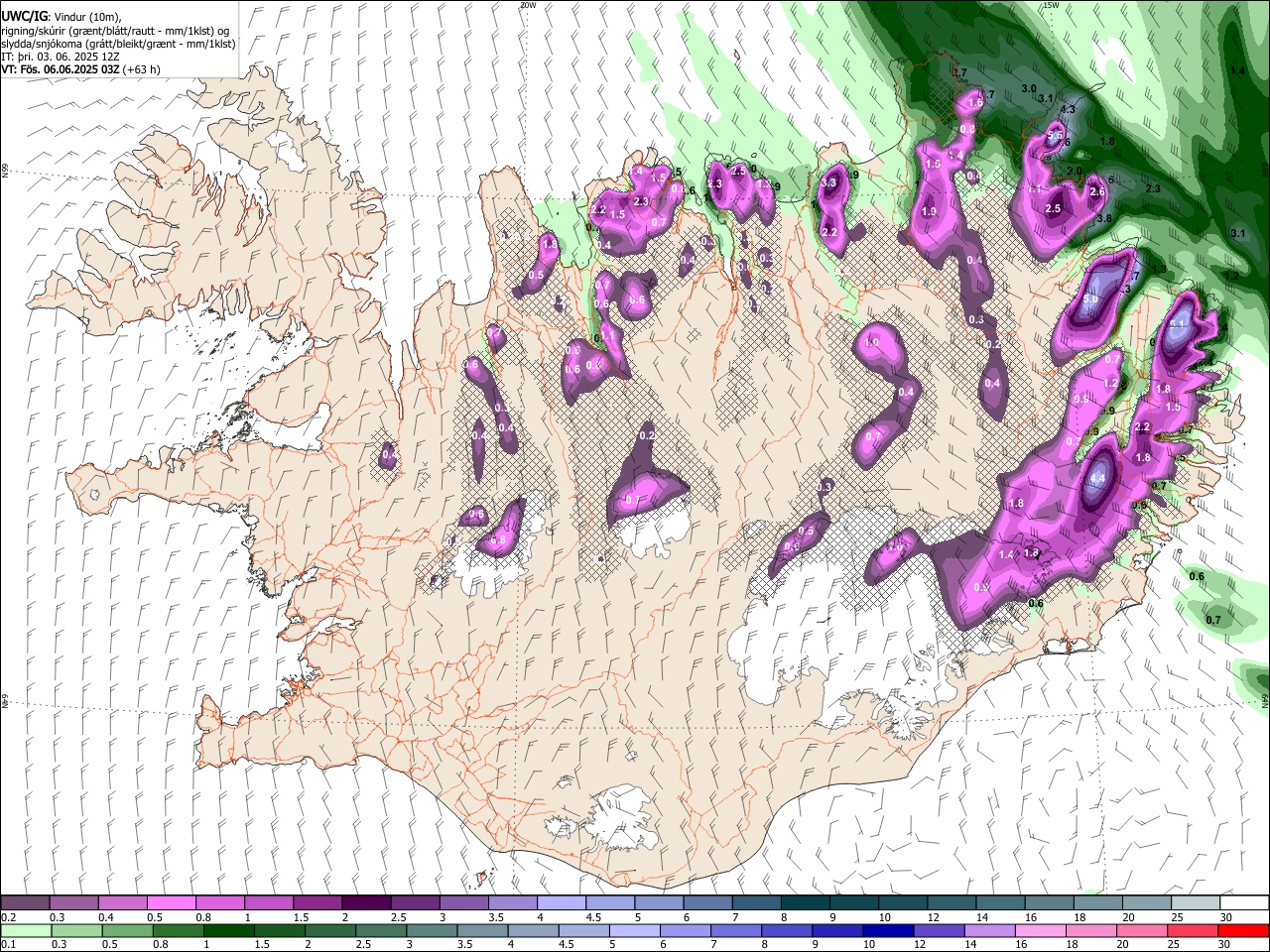Click the '5.1' value on the east coast
The image size is (1270, 952).
click(x=1179, y=324)
